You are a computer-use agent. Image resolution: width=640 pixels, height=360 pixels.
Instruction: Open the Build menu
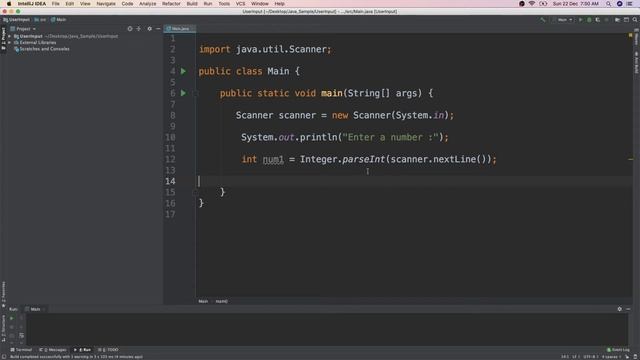coord(192,4)
